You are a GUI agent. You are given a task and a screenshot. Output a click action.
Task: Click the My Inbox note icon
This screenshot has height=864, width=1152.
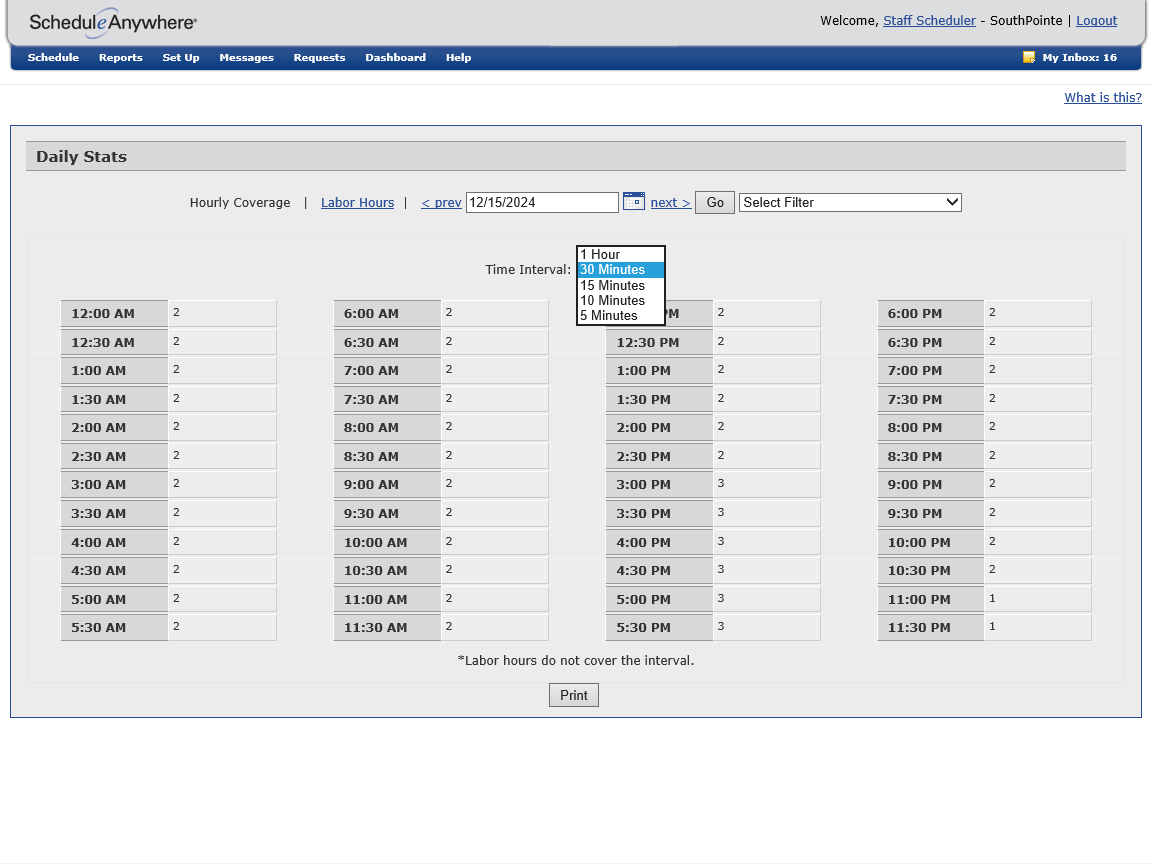(x=1029, y=57)
